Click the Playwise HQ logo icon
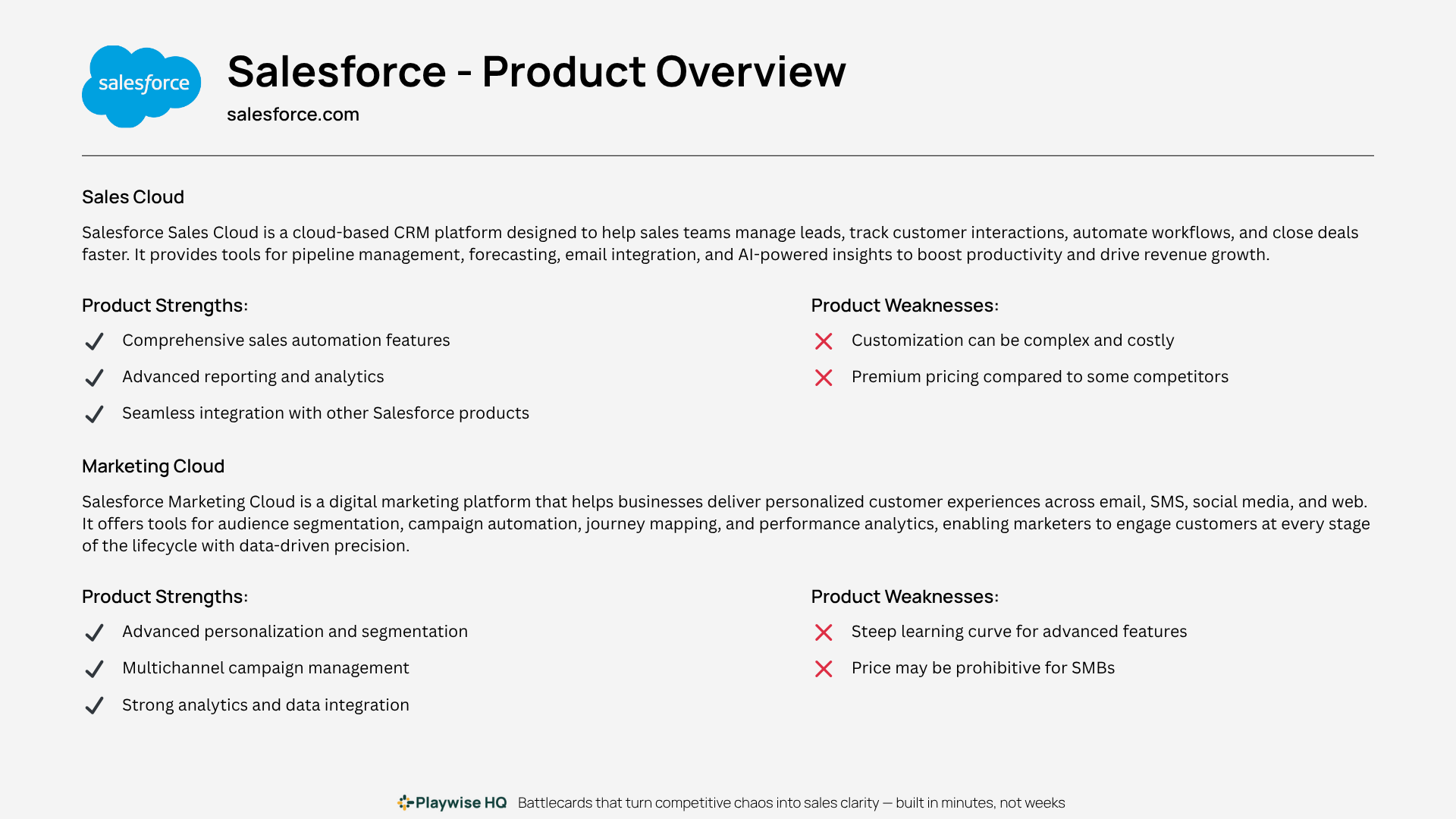The width and height of the screenshot is (1456, 819). (406, 802)
